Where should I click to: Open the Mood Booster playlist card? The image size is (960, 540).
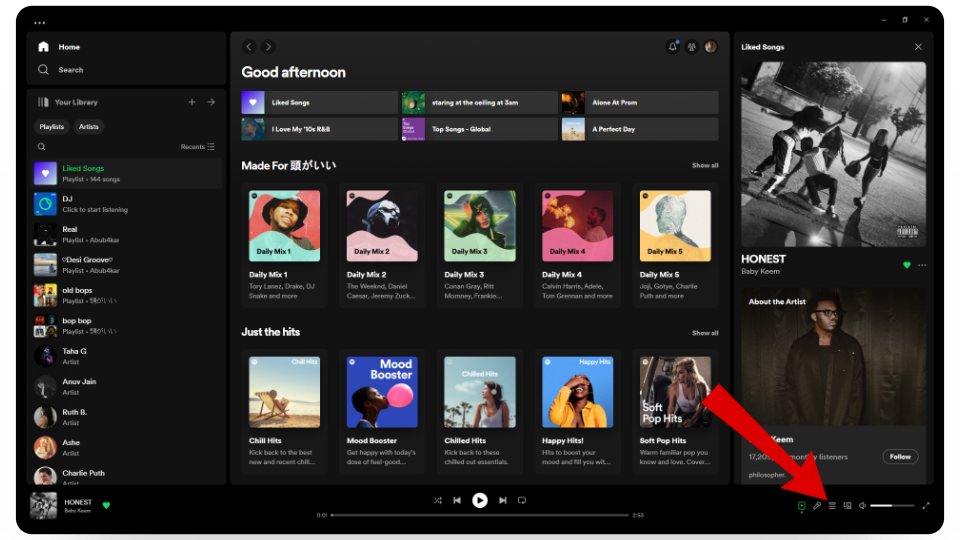click(x=382, y=411)
